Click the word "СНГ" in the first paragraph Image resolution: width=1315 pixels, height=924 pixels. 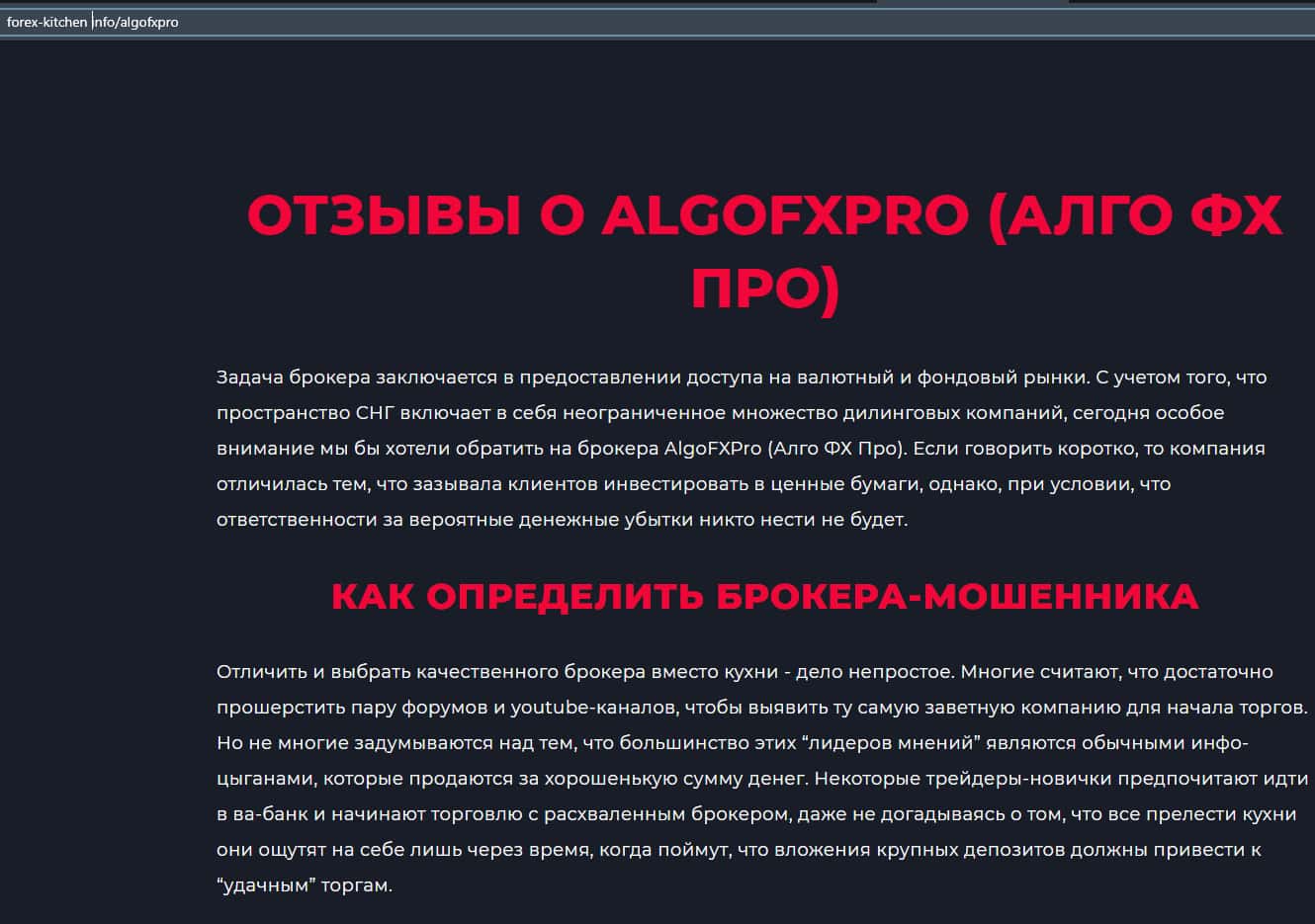pos(376,413)
